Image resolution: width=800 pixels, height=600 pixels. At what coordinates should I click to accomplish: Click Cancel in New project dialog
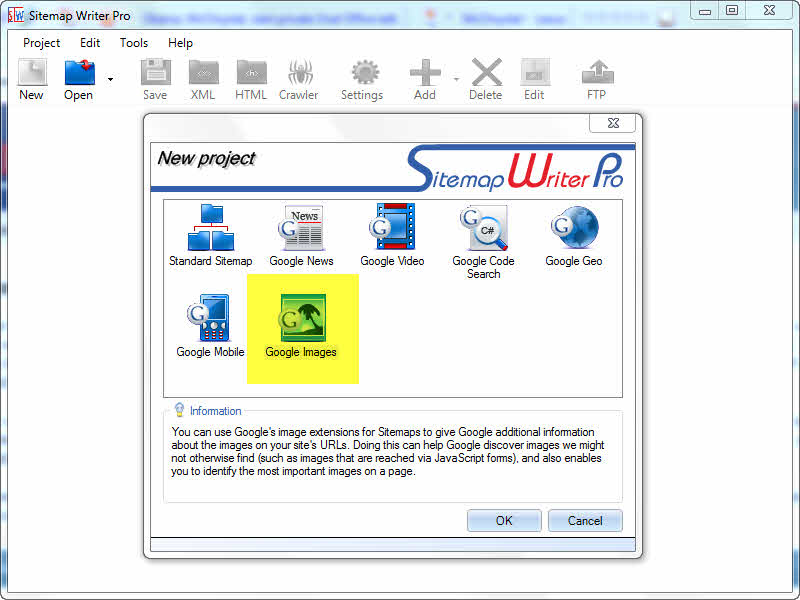tap(585, 520)
